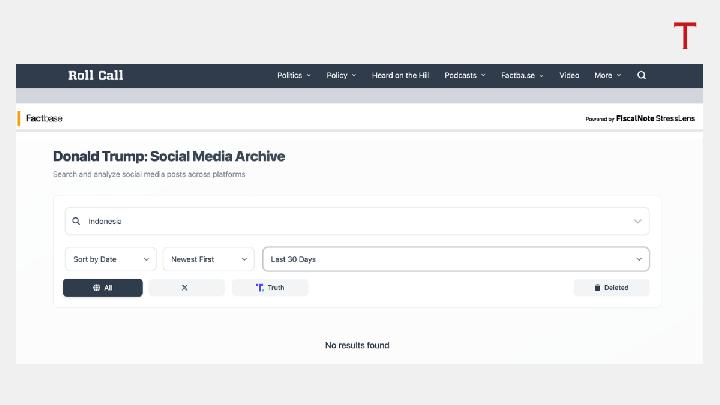The image size is (720, 405).
Task: Click the Roll Call logo
Action: [96, 75]
